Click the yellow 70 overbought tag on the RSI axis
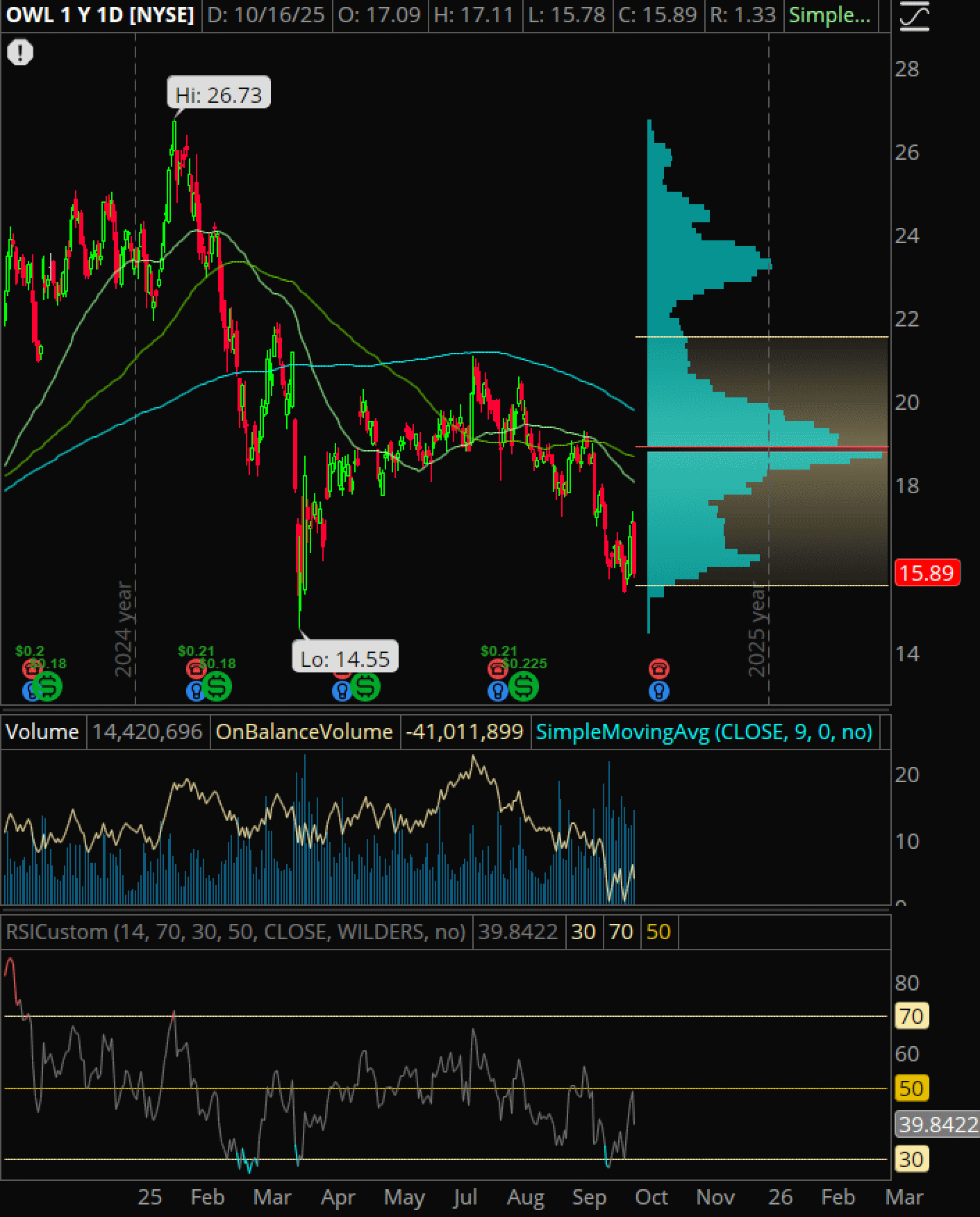Viewport: 980px width, 1217px height. (911, 1016)
